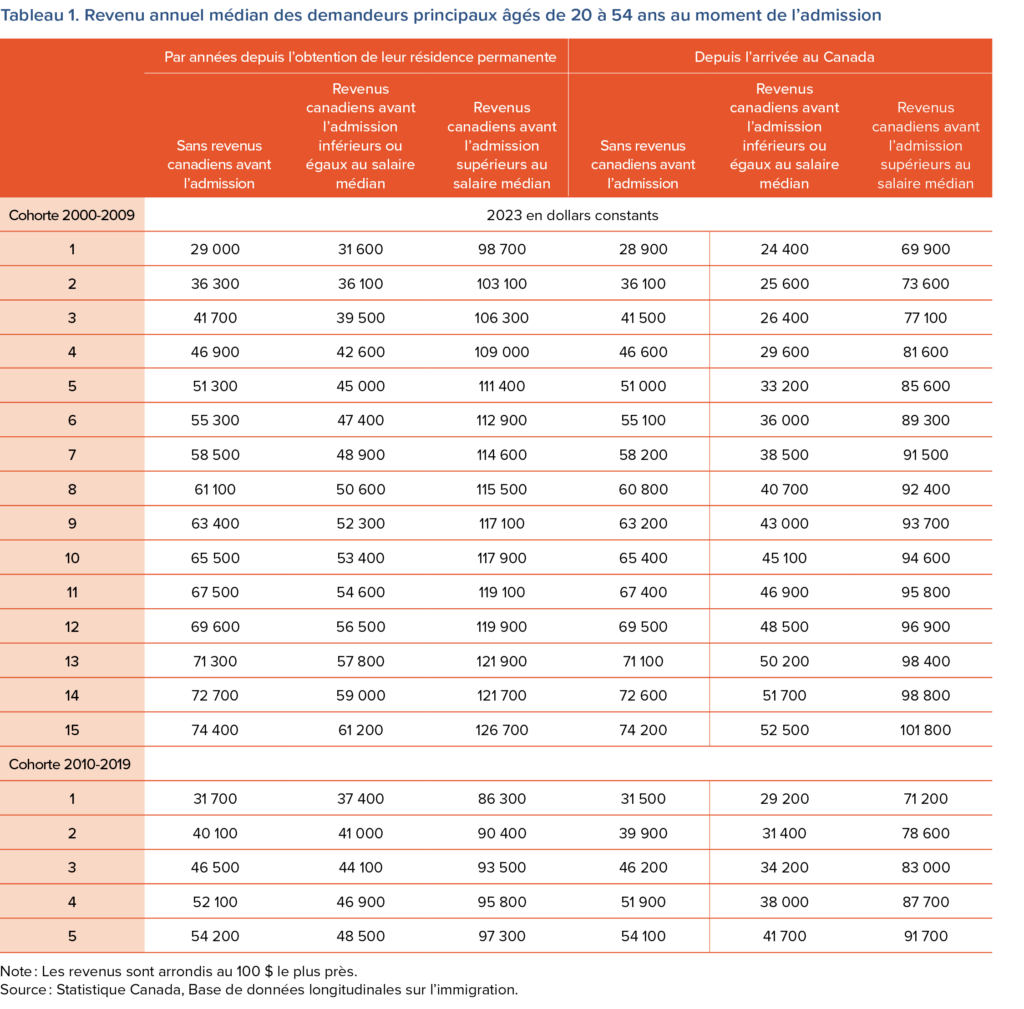Click row label 10 in the first cohort
This screenshot has height=1009, width=1024.
pyautogui.click(x=72, y=558)
